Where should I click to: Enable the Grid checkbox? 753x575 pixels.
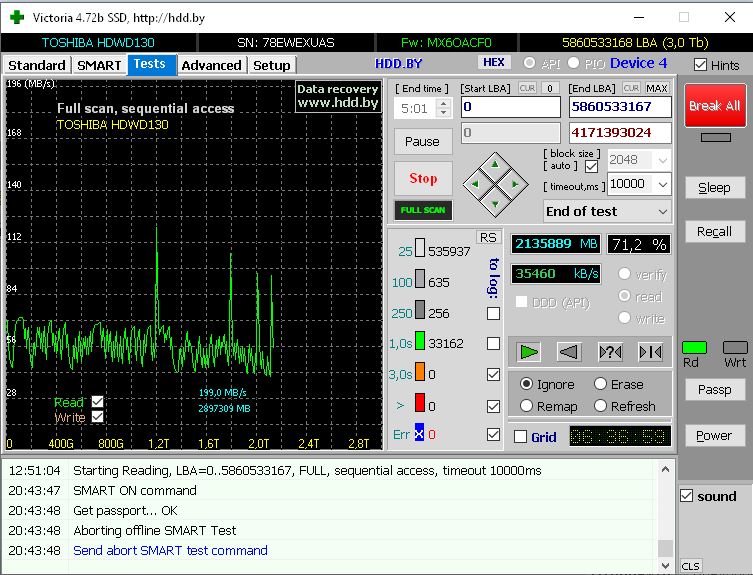pos(521,436)
